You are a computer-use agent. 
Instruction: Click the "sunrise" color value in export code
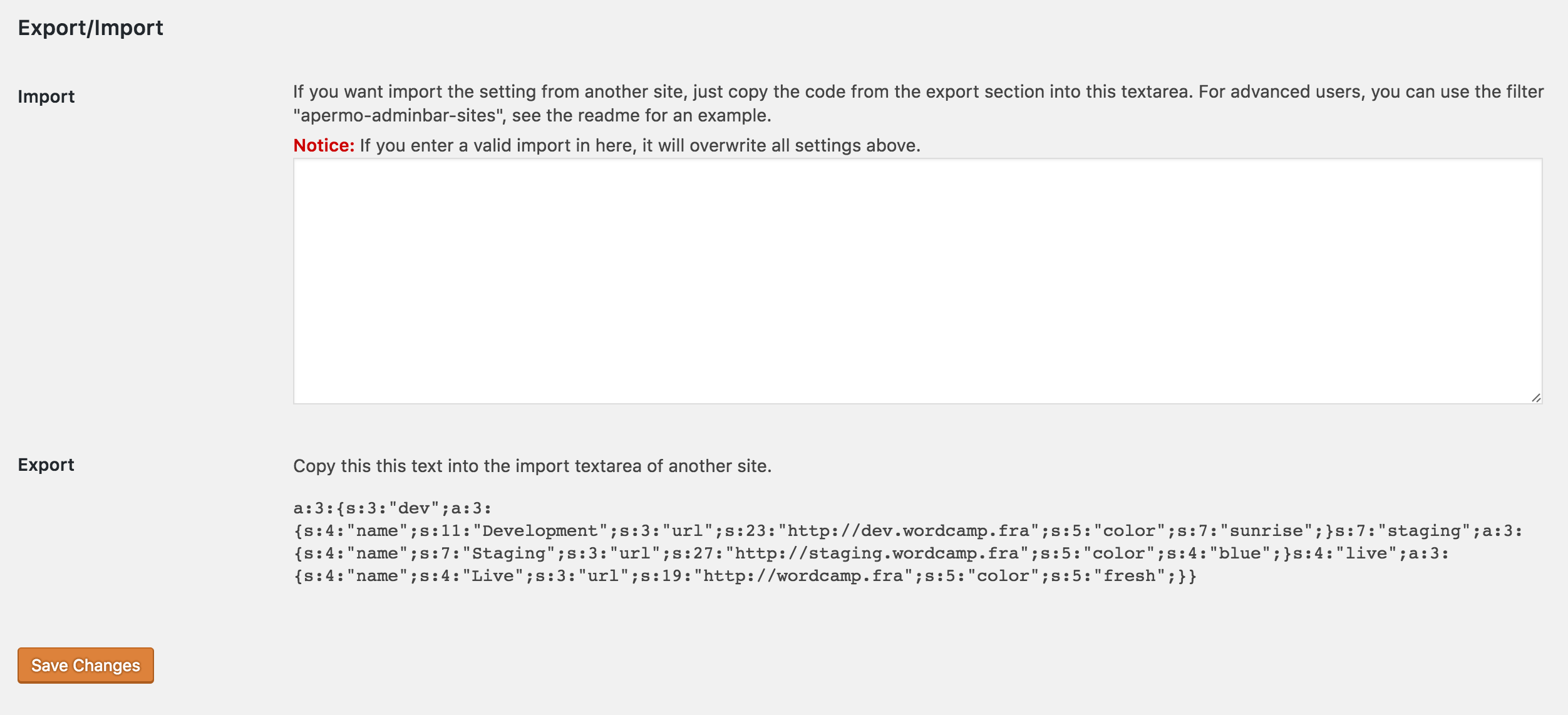click(x=1266, y=531)
